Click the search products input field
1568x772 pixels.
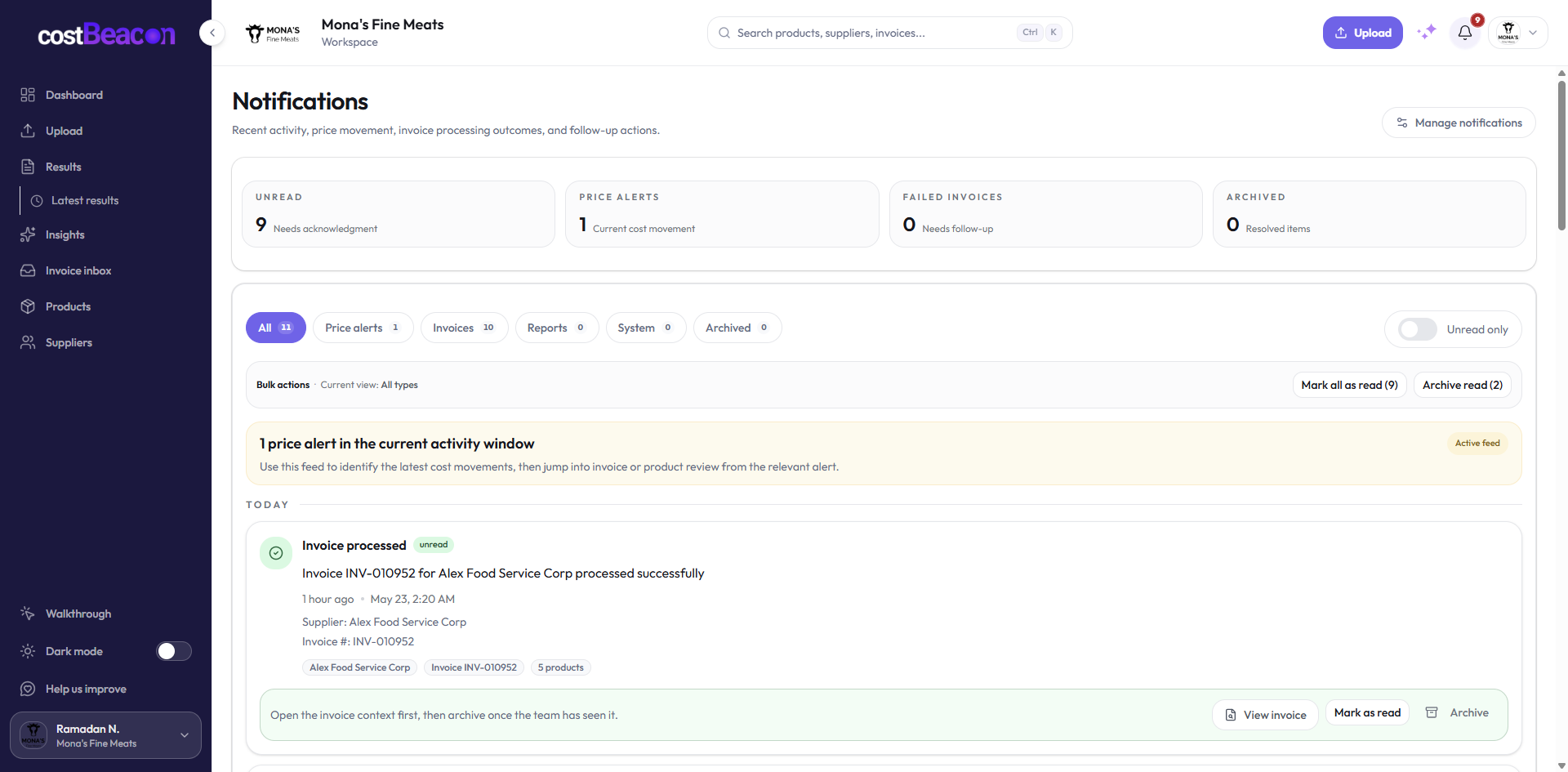[x=890, y=33]
